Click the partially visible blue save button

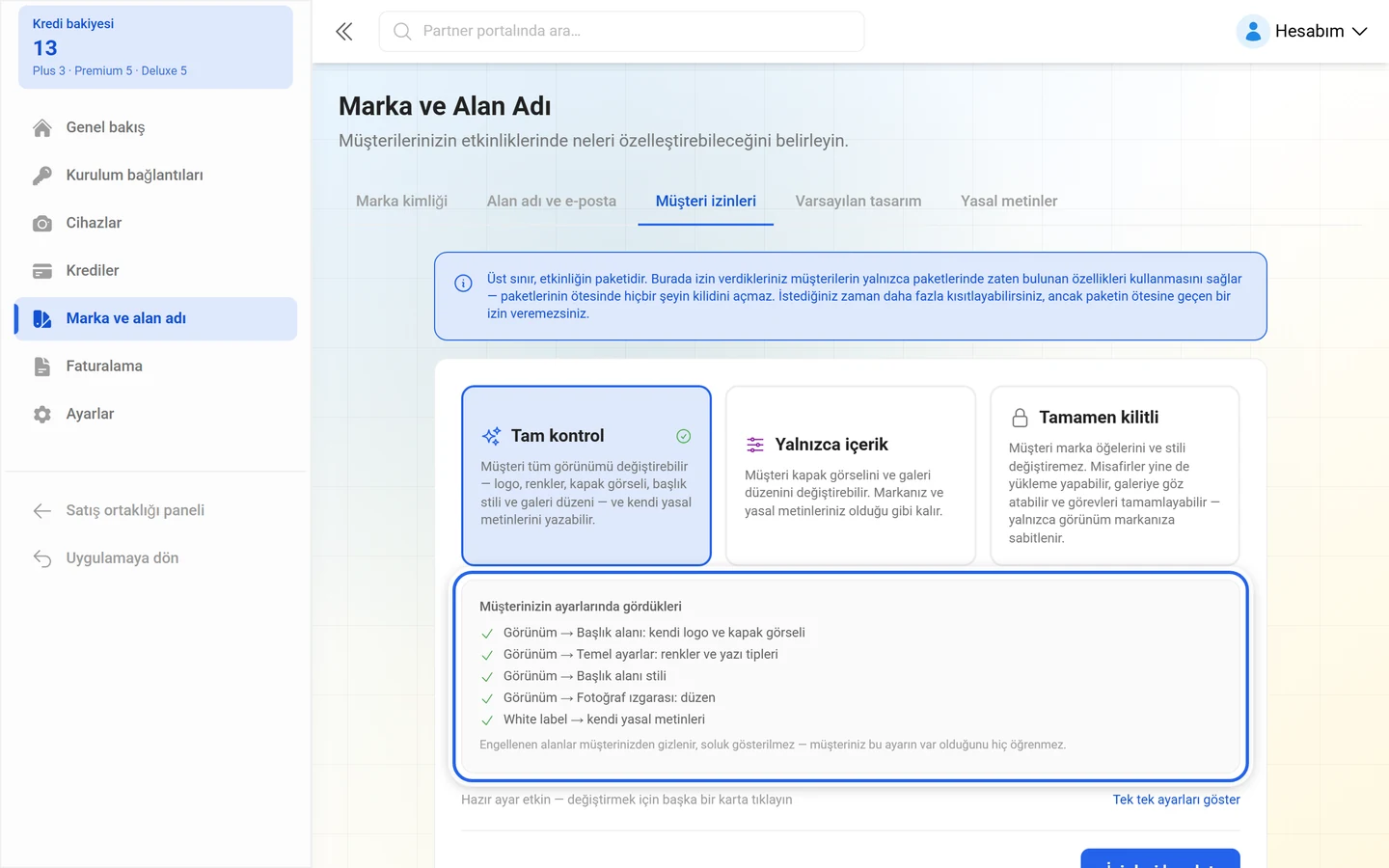coord(1160,858)
